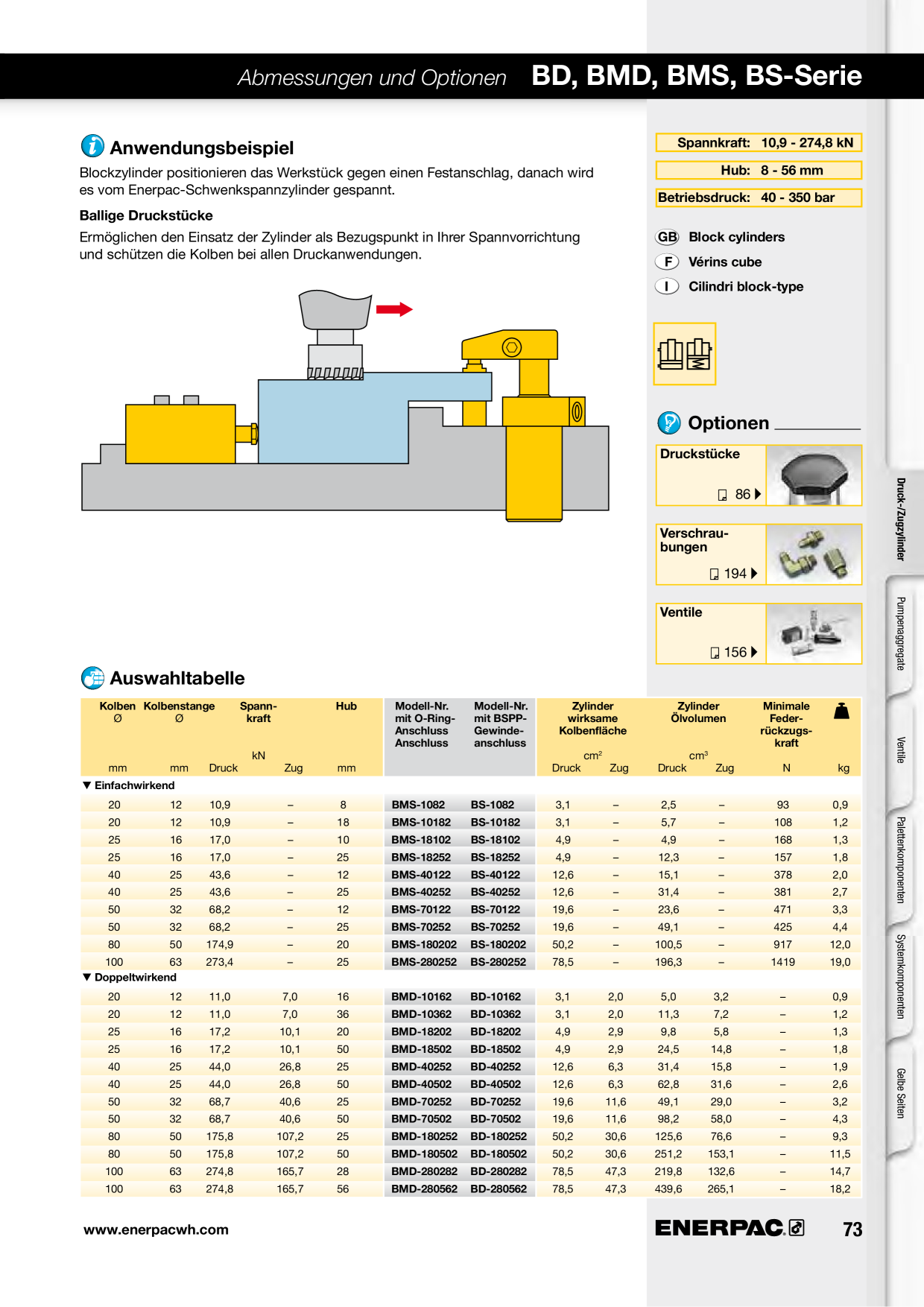The height and width of the screenshot is (1307, 924).
Task: Click the Auswahltabelle table icon
Action: tap(92, 678)
